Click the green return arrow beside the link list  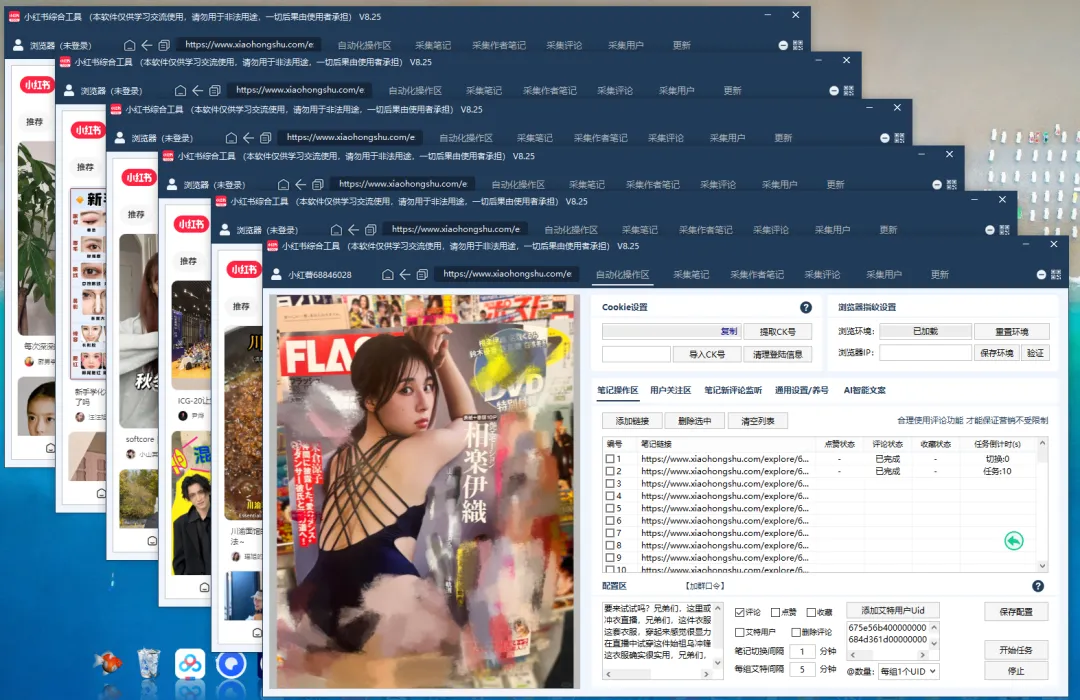[x=1013, y=540]
